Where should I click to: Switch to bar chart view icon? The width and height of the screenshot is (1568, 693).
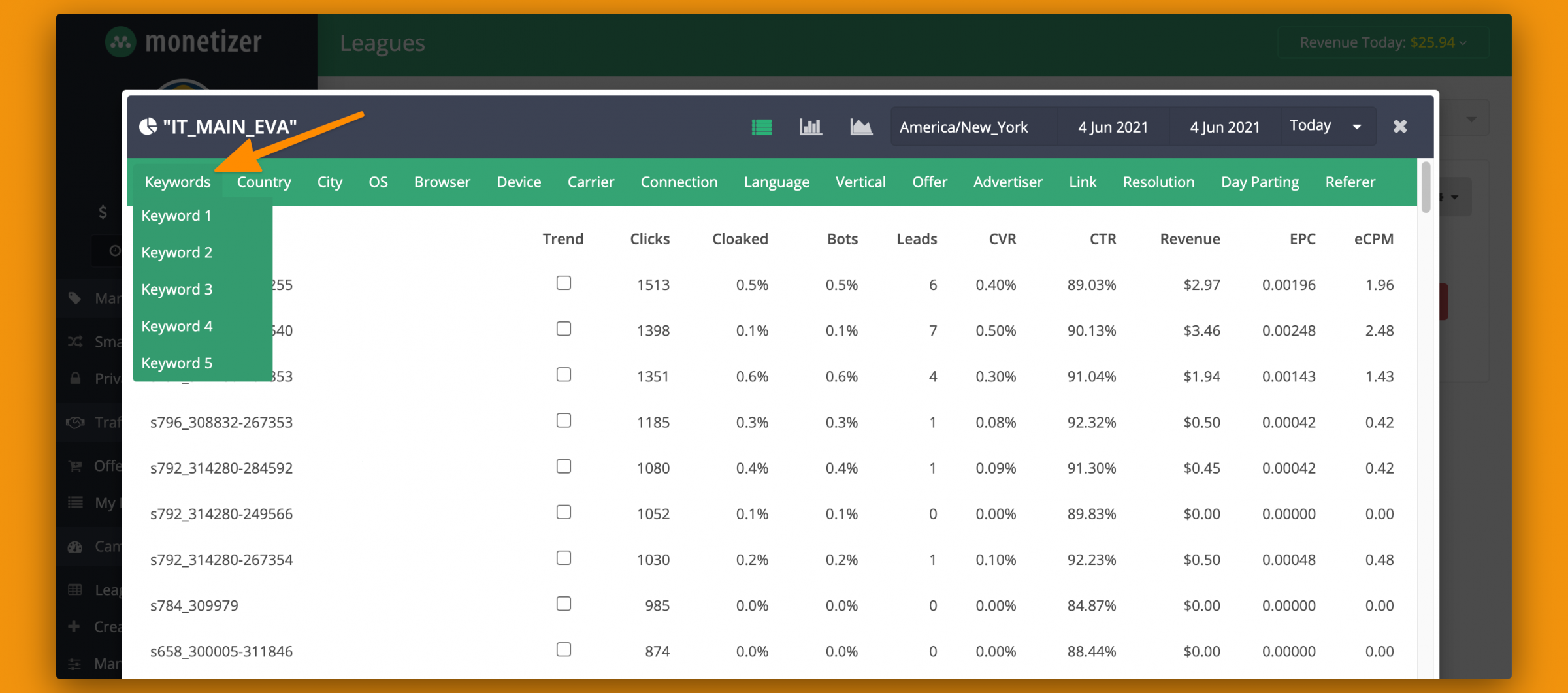pyautogui.click(x=811, y=127)
